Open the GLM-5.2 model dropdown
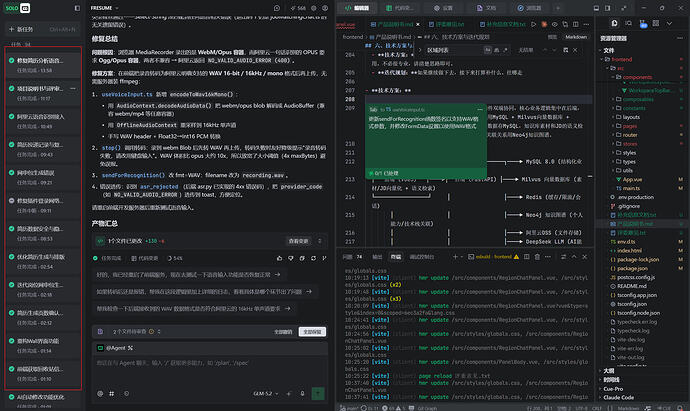 (x=266, y=393)
